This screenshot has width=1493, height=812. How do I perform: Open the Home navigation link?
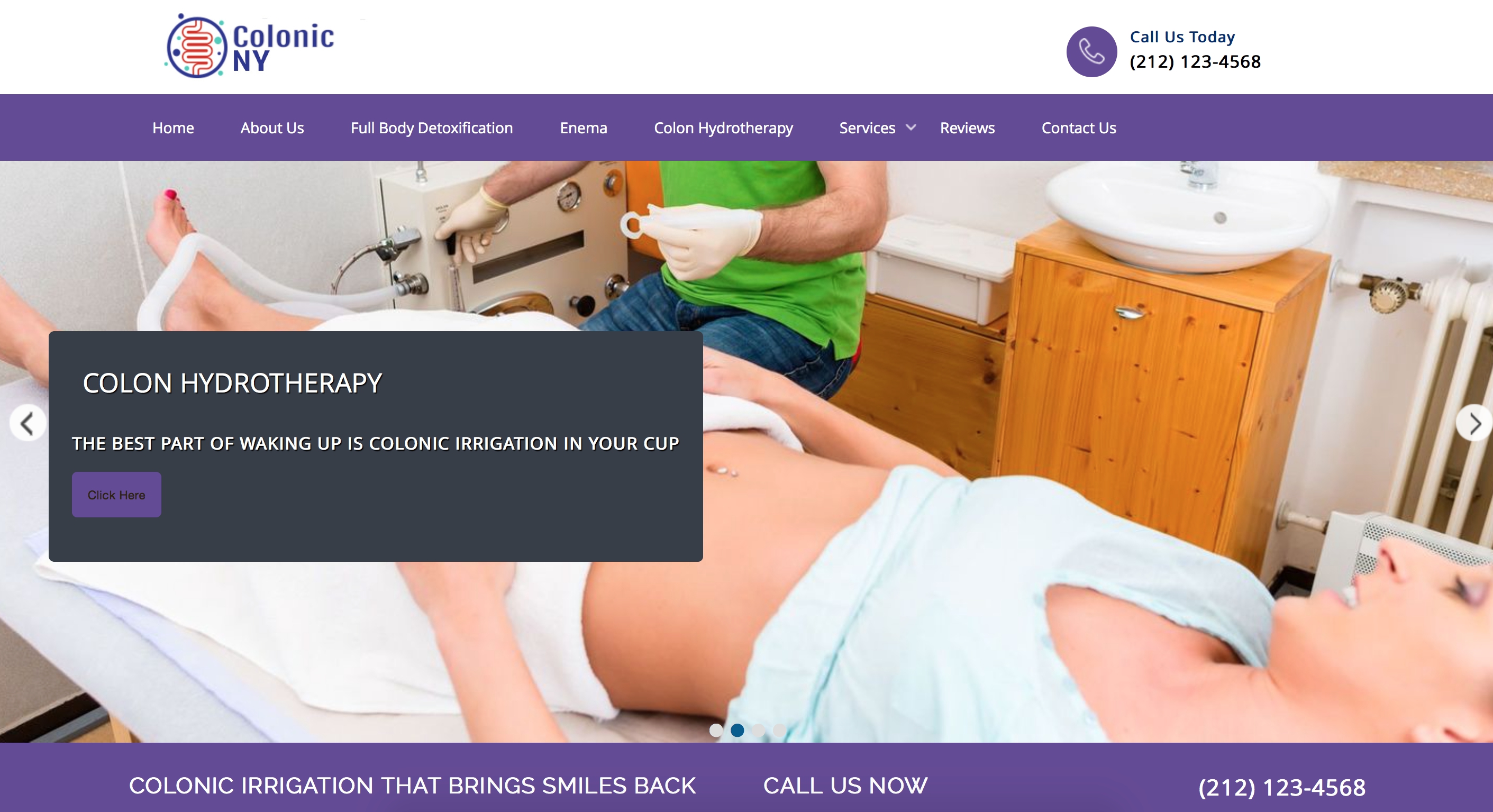[172, 127]
